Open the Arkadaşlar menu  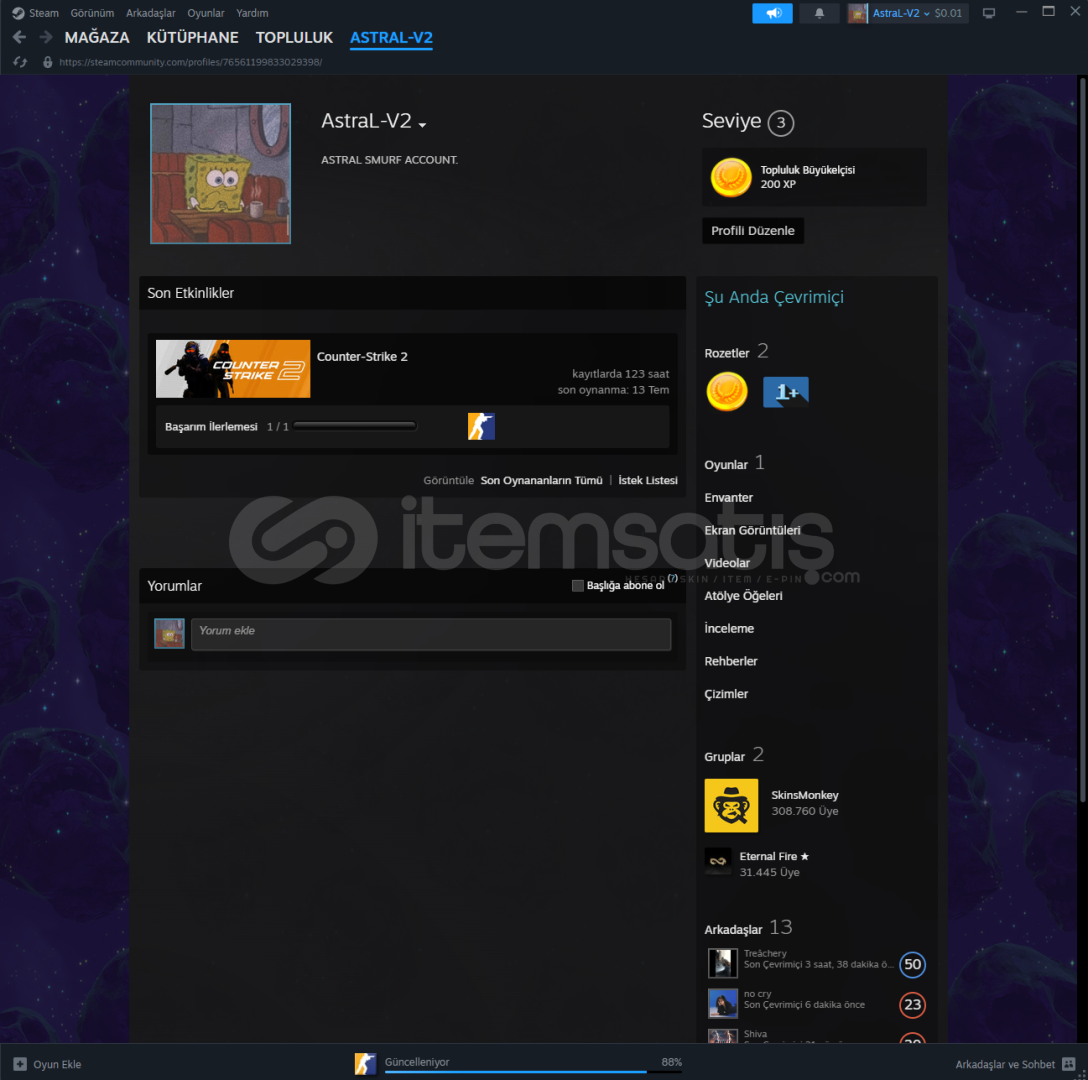[151, 13]
